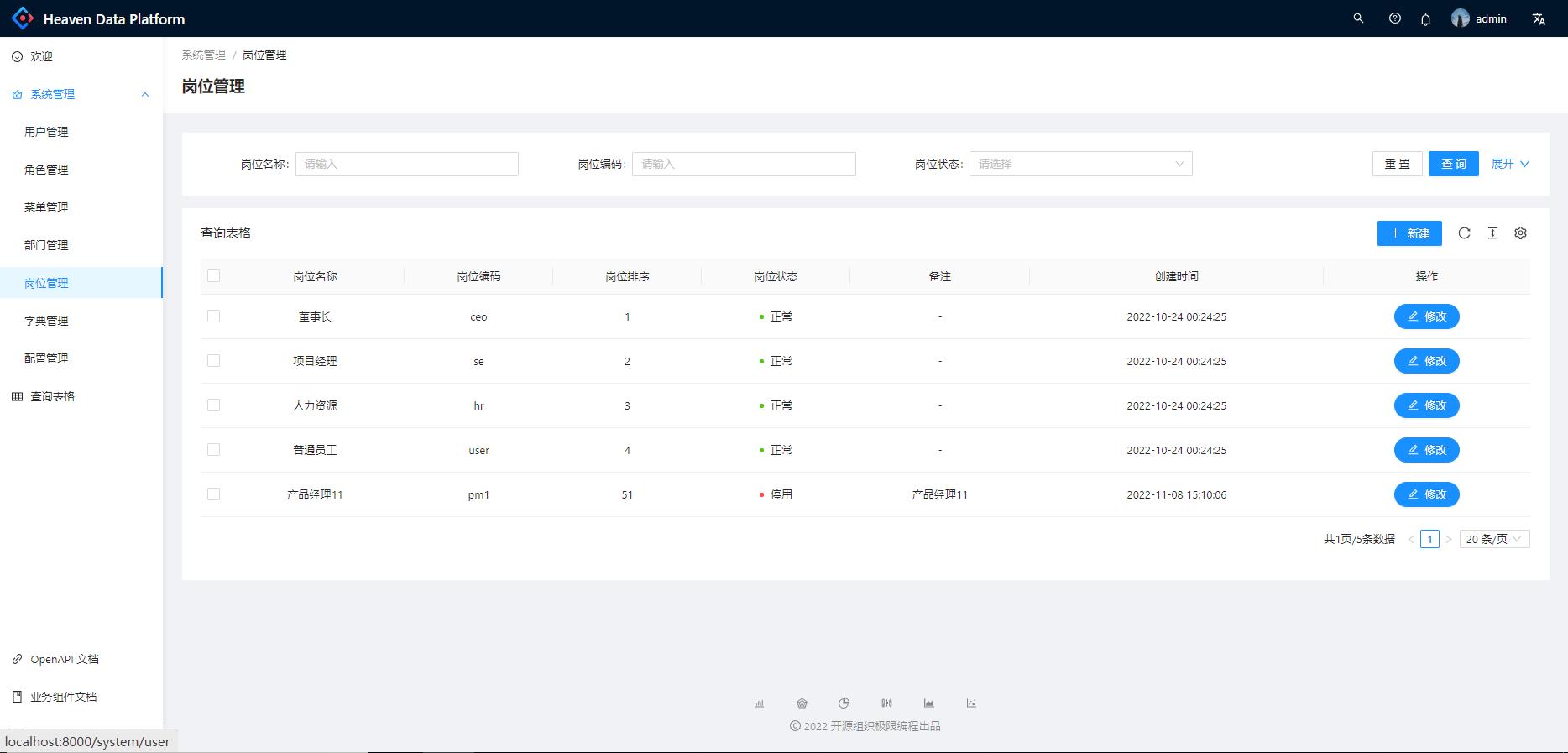
Task: Click the 重置 reset button
Action: [x=1398, y=164]
